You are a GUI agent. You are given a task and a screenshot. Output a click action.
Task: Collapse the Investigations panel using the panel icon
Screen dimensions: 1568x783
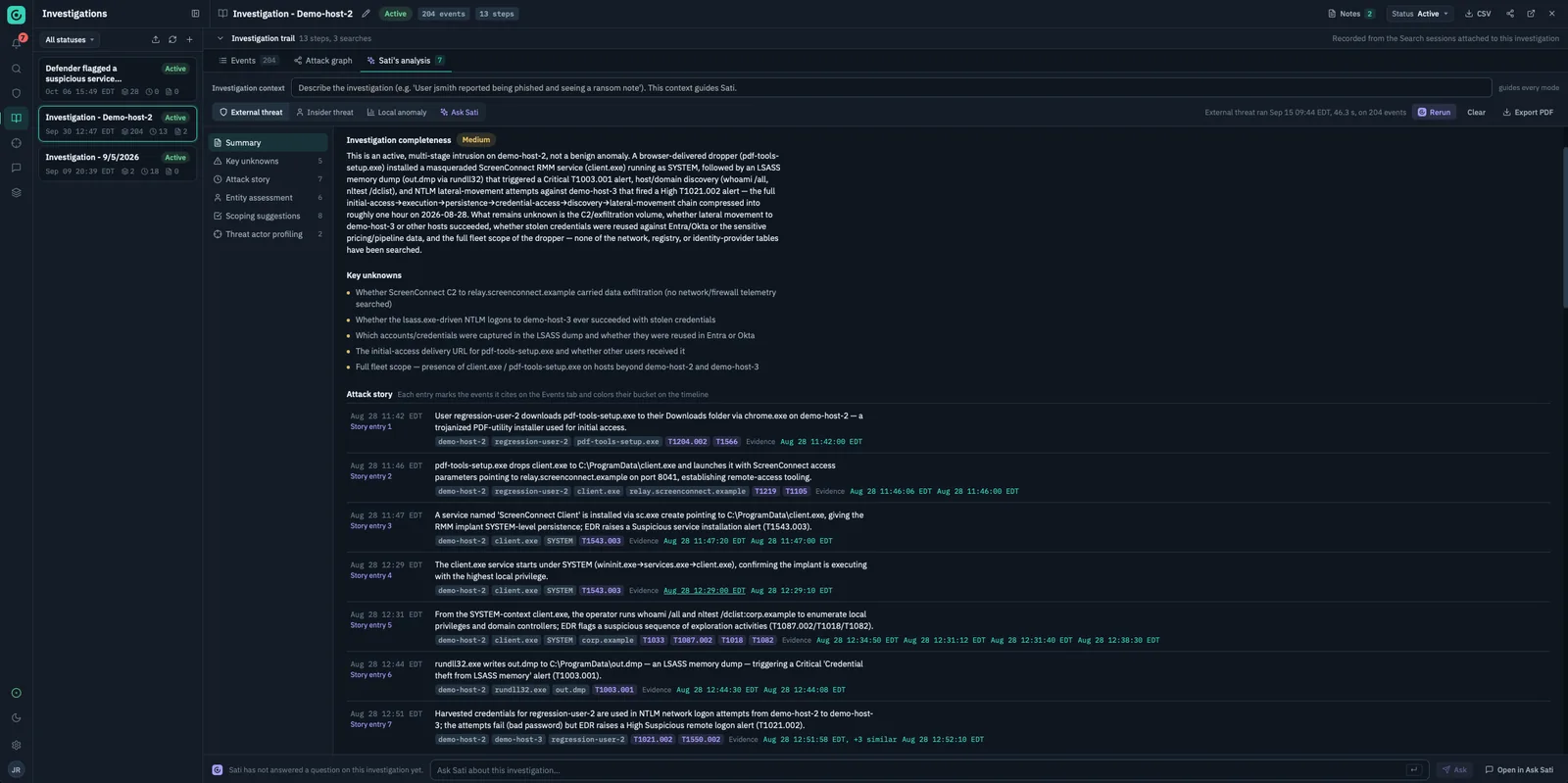tap(195, 14)
